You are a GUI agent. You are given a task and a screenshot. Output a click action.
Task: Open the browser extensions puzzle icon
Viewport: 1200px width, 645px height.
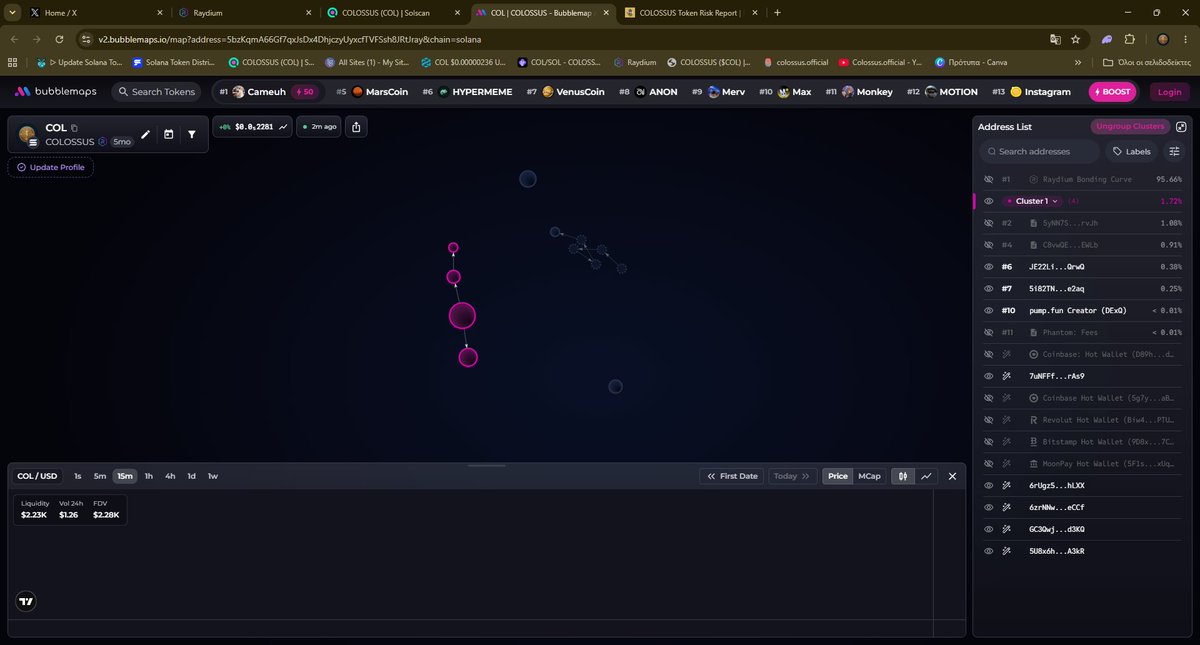coord(1129,39)
